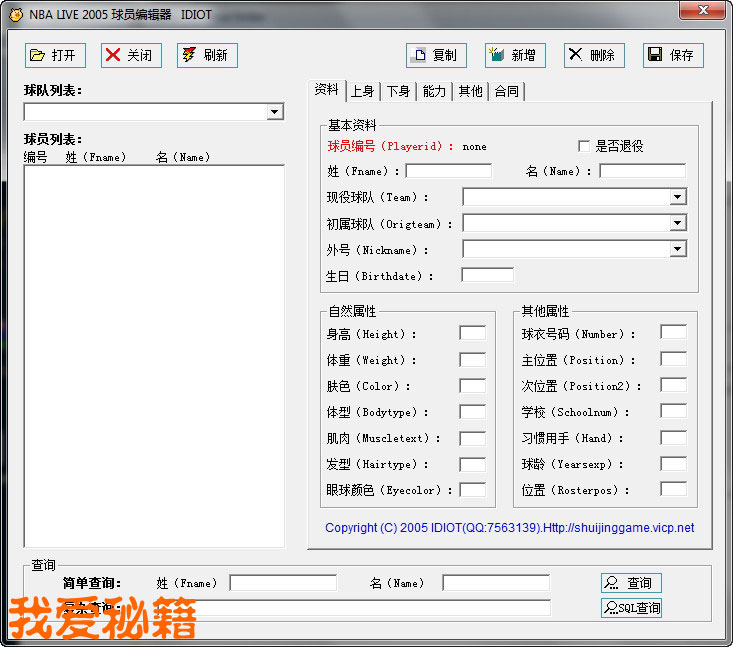Click the 生日 (Birthdate) input field
The image size is (733, 647).
[487, 275]
